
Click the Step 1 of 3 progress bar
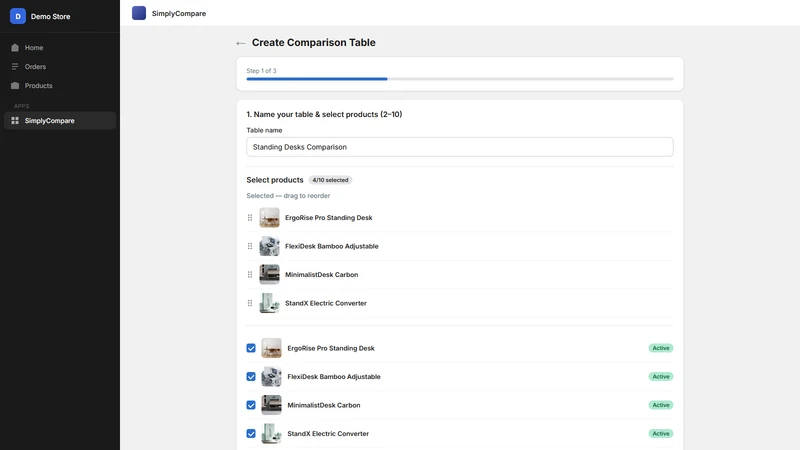pyautogui.click(x=460, y=79)
